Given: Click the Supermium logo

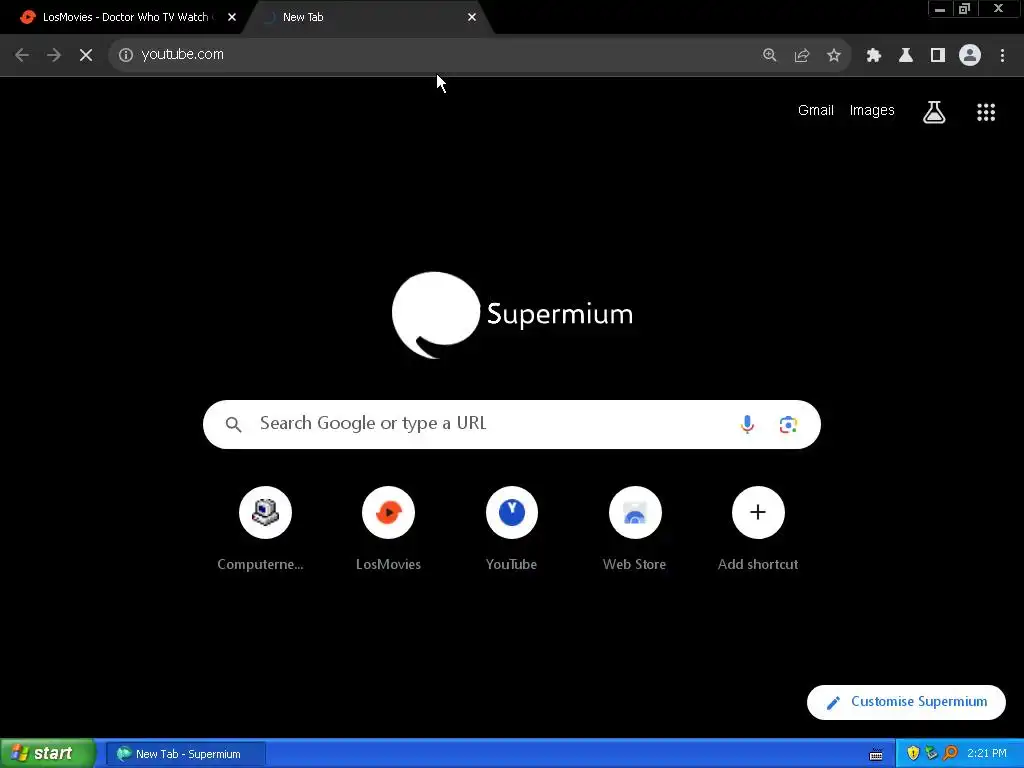Looking at the screenshot, I should pos(512,315).
